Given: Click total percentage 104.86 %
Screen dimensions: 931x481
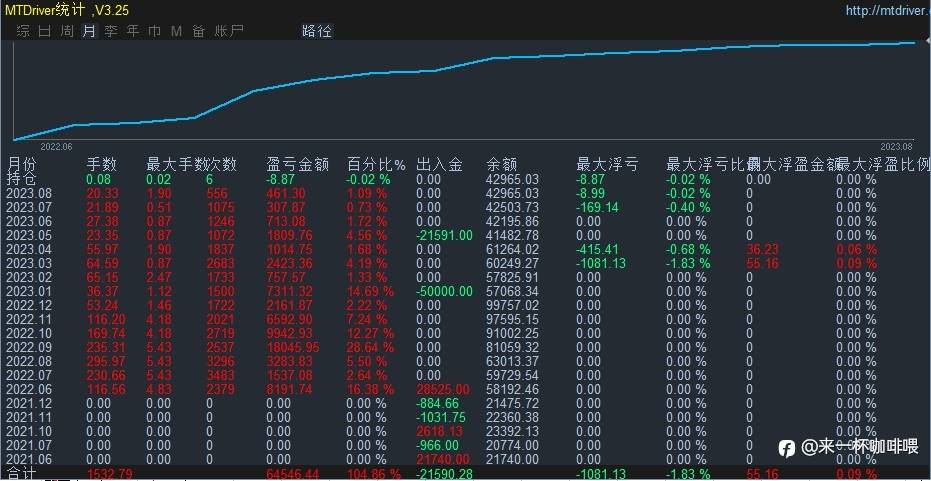Looking at the screenshot, I should point(374,474).
